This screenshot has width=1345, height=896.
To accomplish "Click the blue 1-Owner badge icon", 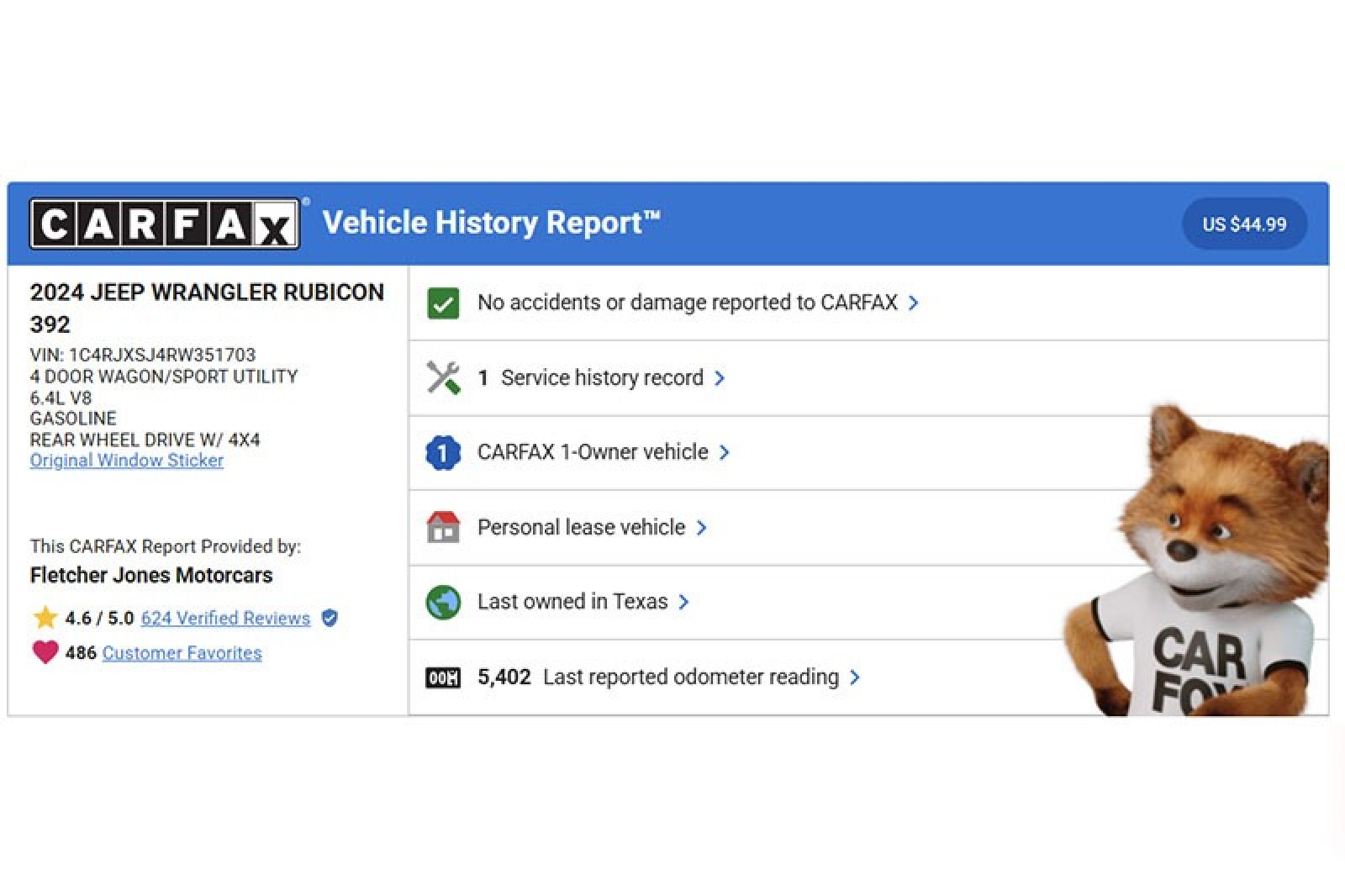I will 443,453.
